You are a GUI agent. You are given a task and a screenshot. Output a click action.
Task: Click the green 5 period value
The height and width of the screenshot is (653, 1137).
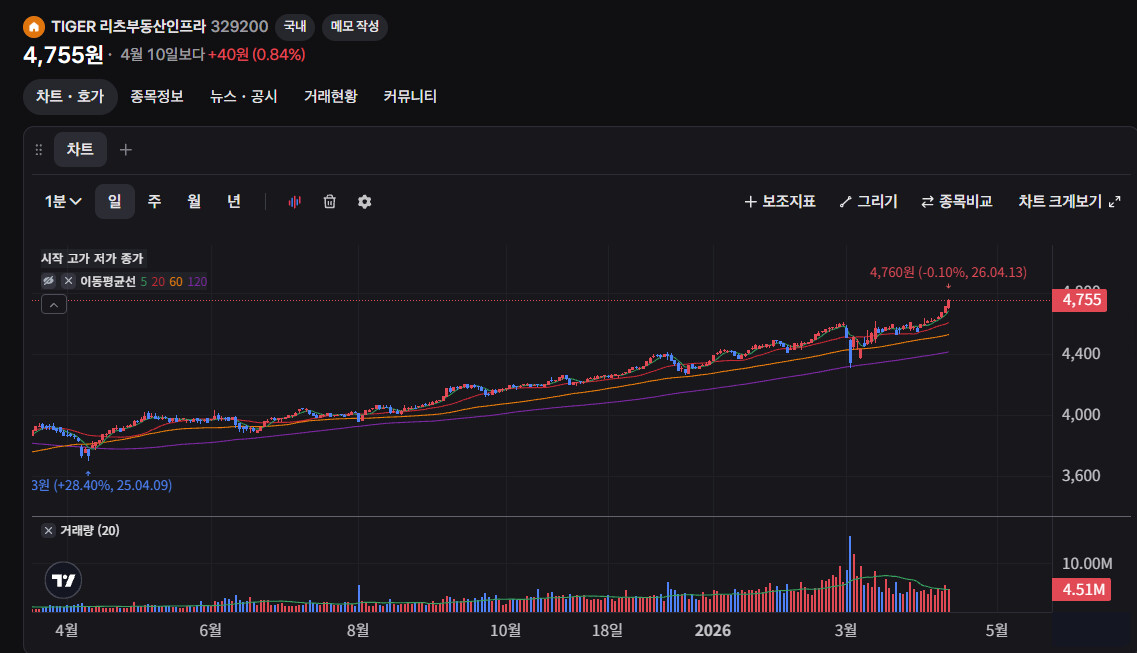pos(144,281)
